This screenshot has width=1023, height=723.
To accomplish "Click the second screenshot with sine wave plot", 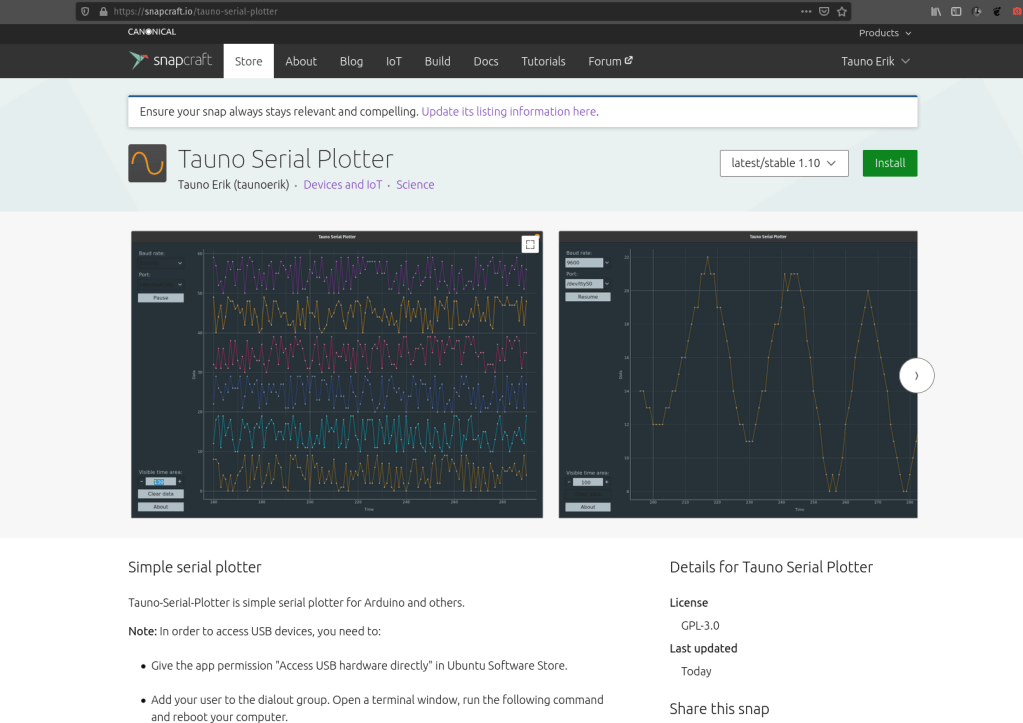I will (737, 374).
